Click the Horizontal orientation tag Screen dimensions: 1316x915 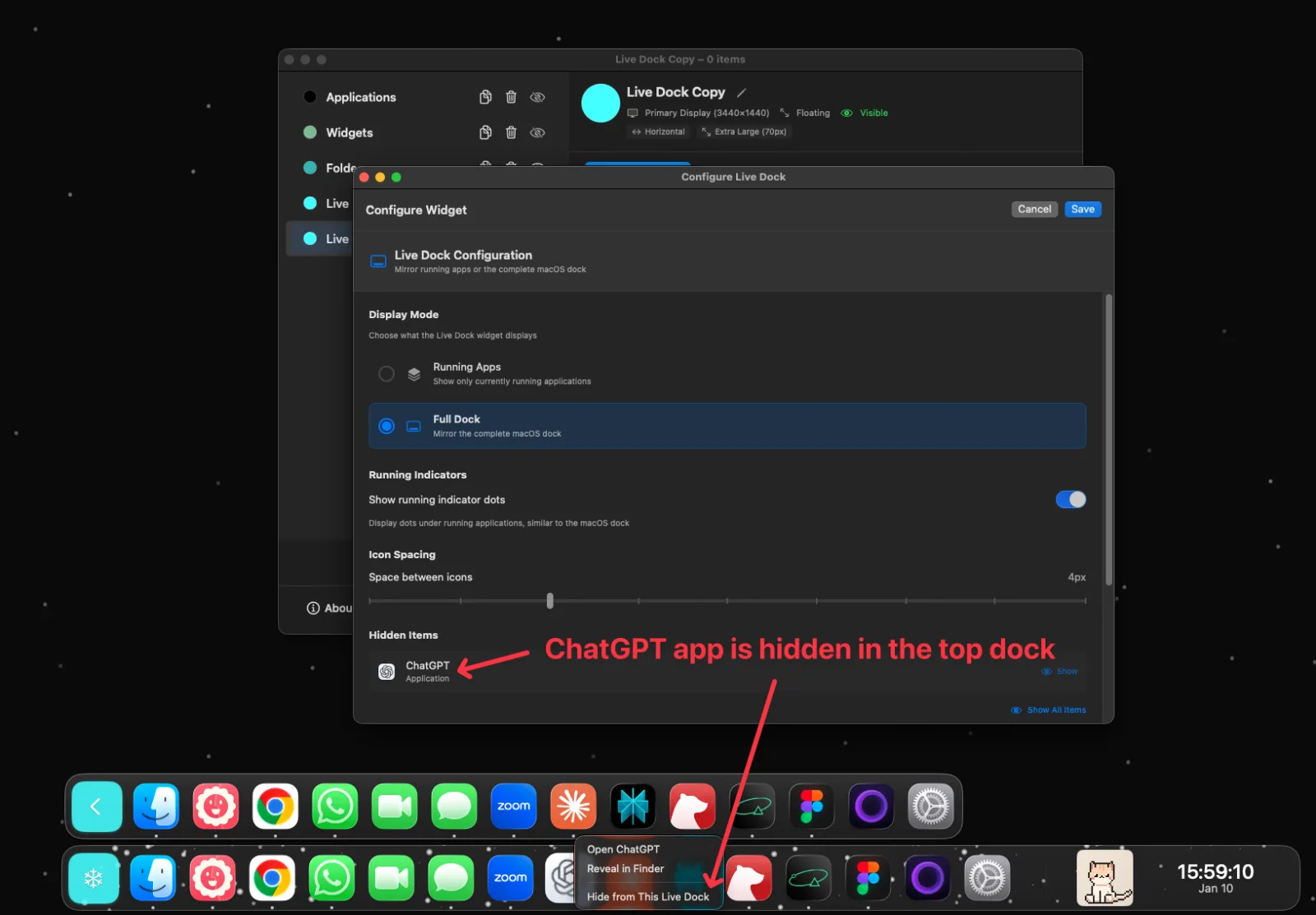tap(658, 132)
